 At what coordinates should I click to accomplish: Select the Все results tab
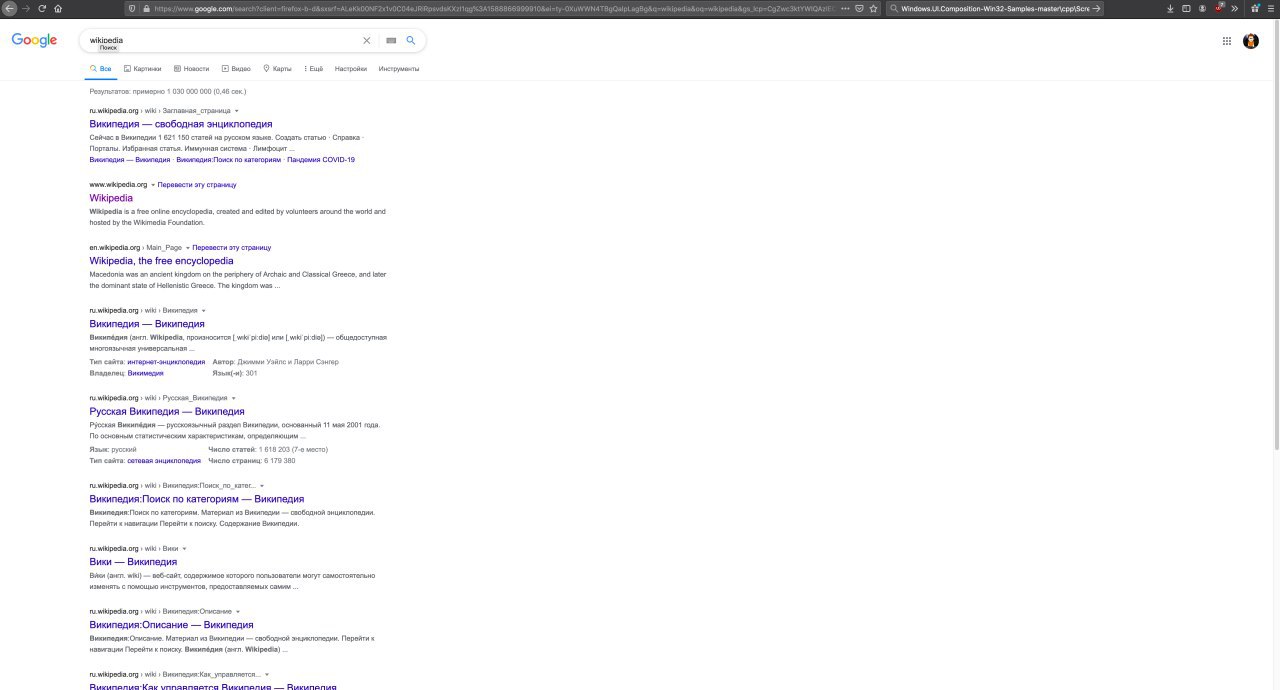point(100,69)
